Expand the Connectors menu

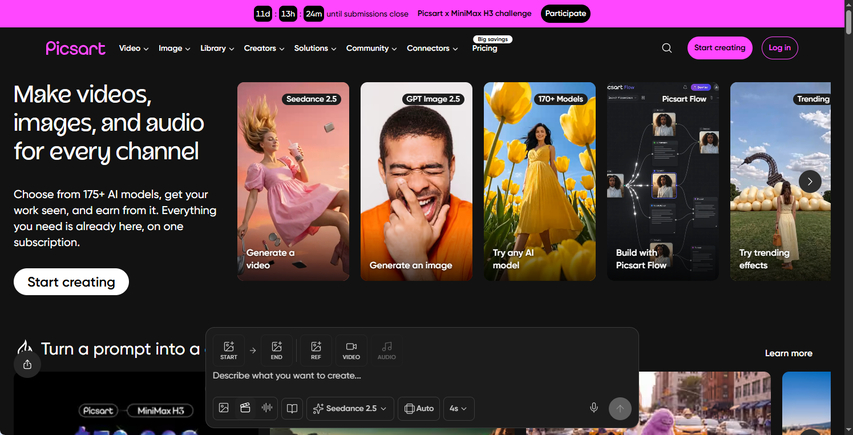(432, 48)
